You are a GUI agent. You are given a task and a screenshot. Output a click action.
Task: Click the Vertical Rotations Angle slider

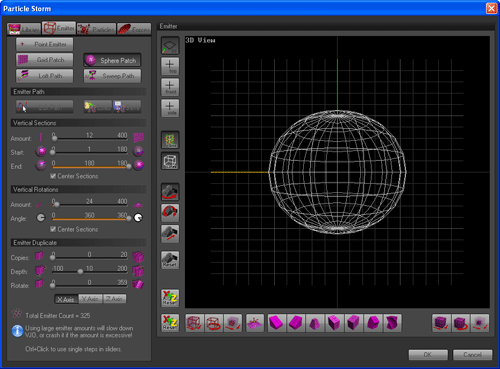(90, 218)
